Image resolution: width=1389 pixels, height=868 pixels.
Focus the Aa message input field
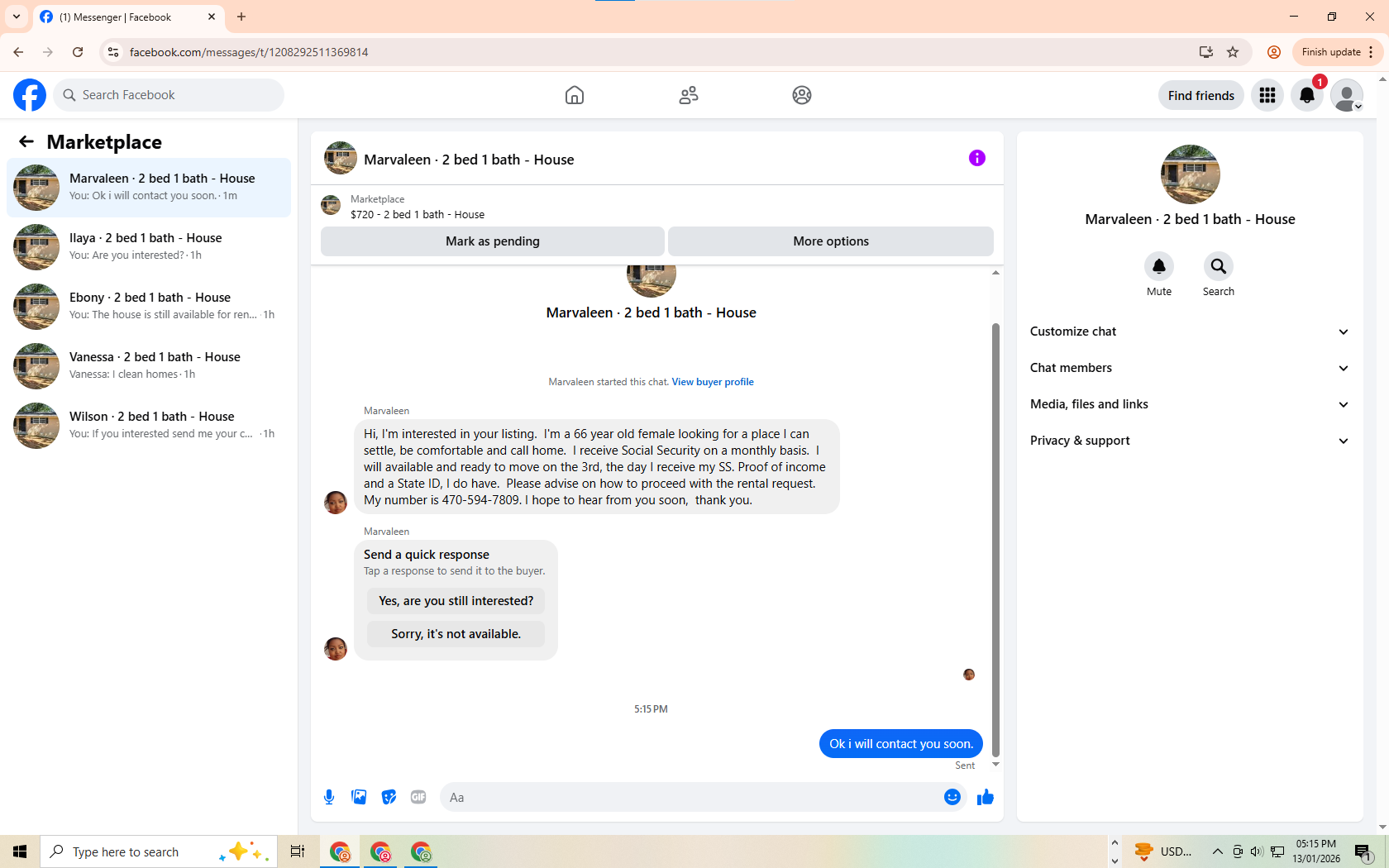coord(690,797)
